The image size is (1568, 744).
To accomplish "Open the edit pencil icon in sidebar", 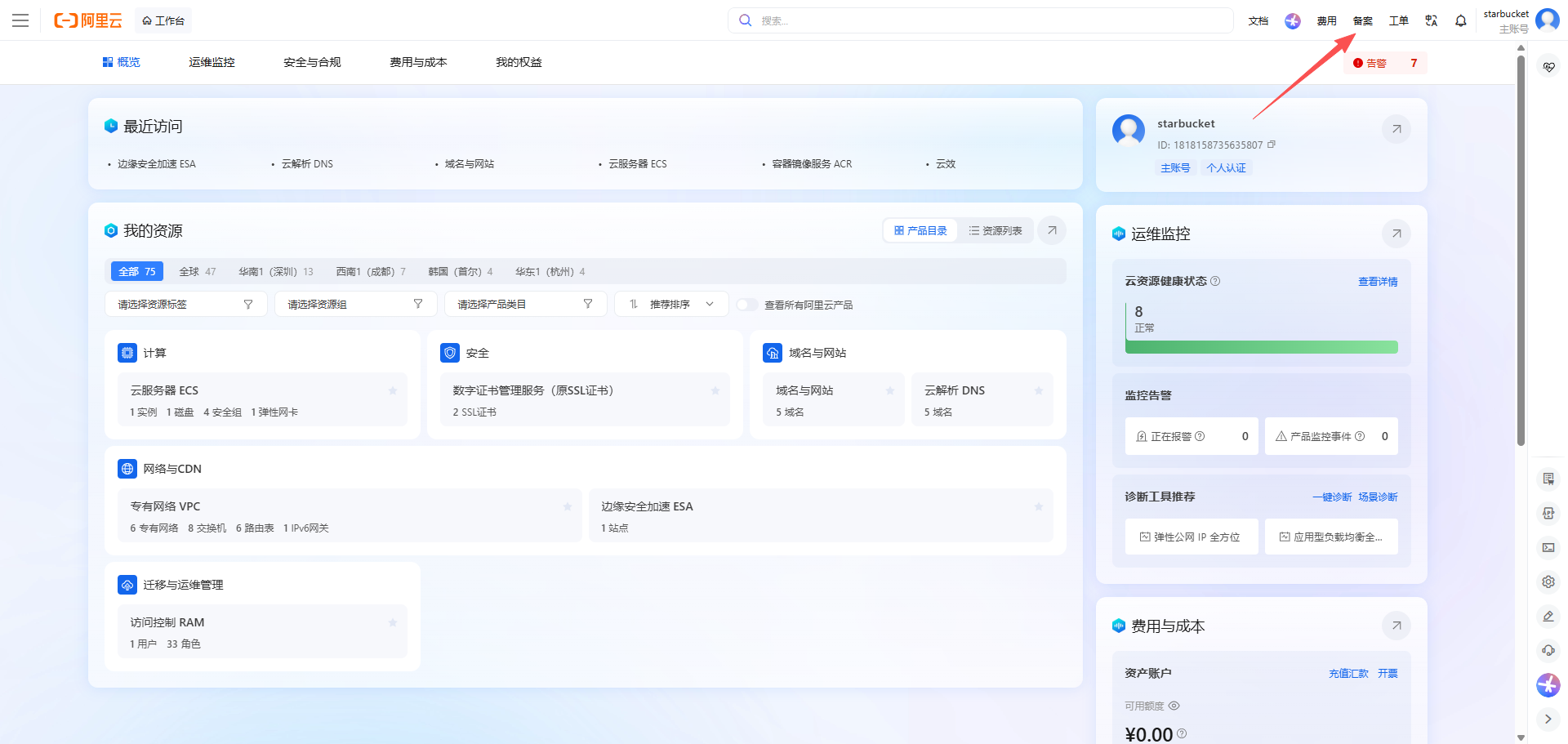I will click(x=1548, y=616).
